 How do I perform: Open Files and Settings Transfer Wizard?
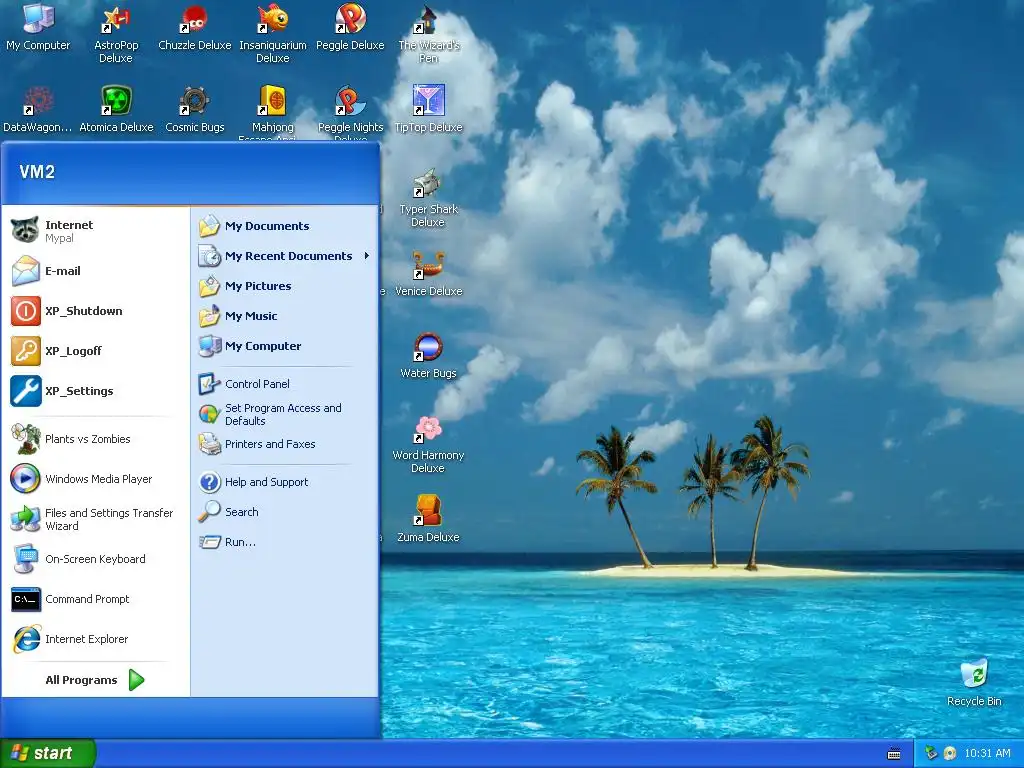click(96, 519)
